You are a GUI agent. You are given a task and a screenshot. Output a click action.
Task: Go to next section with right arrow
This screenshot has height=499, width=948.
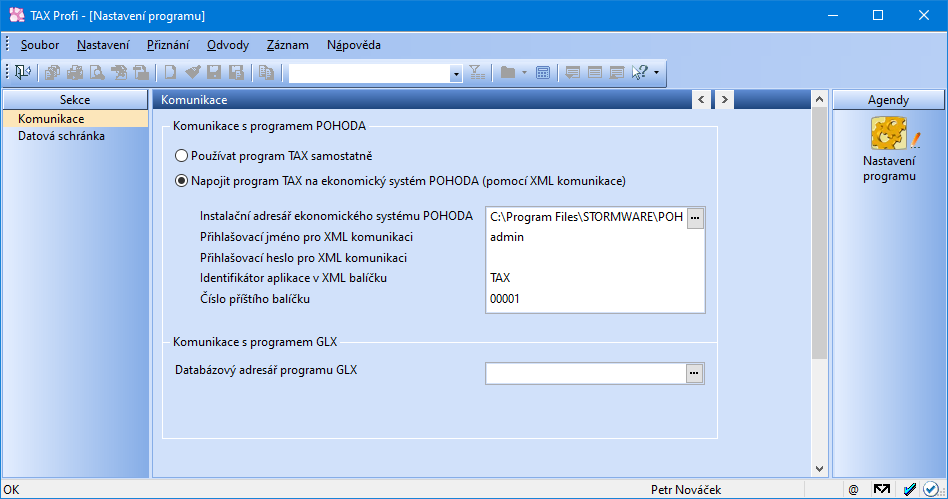click(724, 100)
